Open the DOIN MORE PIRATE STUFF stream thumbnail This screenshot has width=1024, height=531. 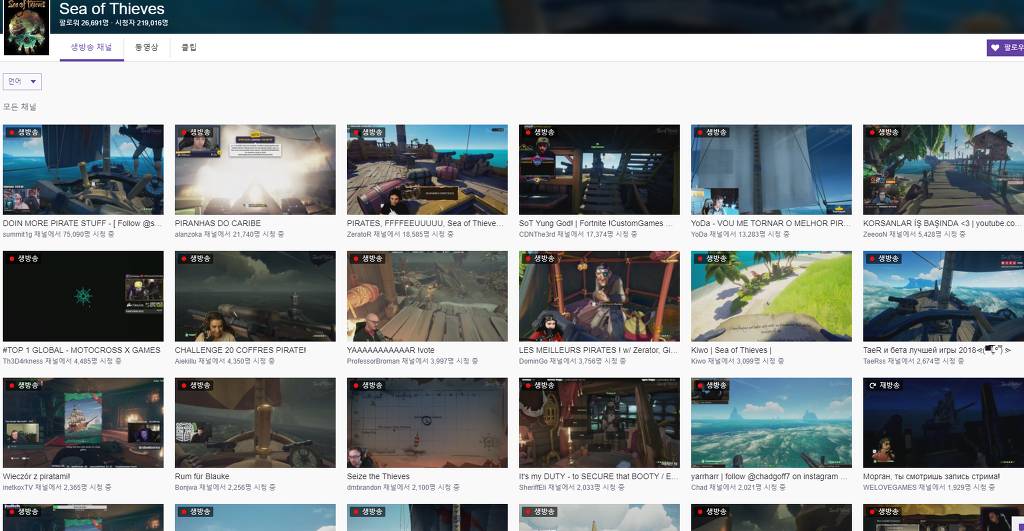coord(84,170)
